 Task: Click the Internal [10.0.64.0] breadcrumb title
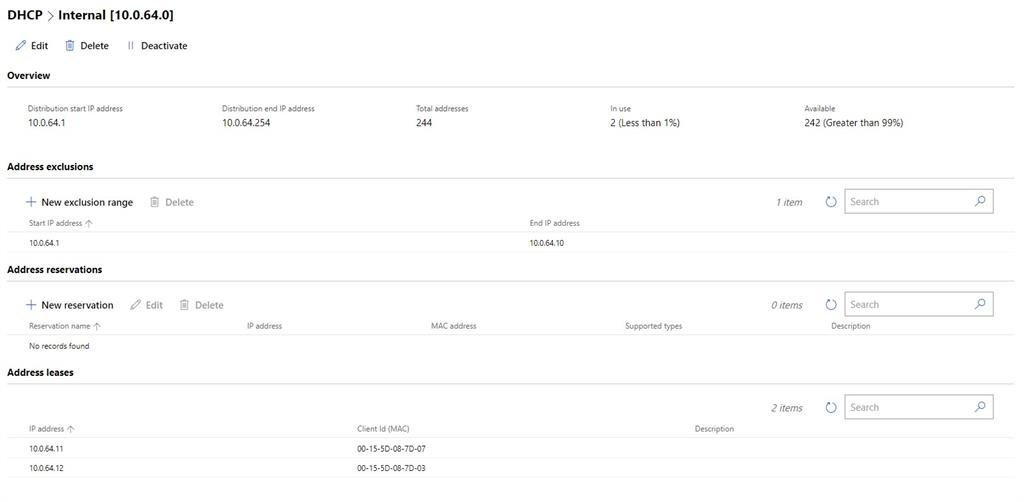[116, 15]
